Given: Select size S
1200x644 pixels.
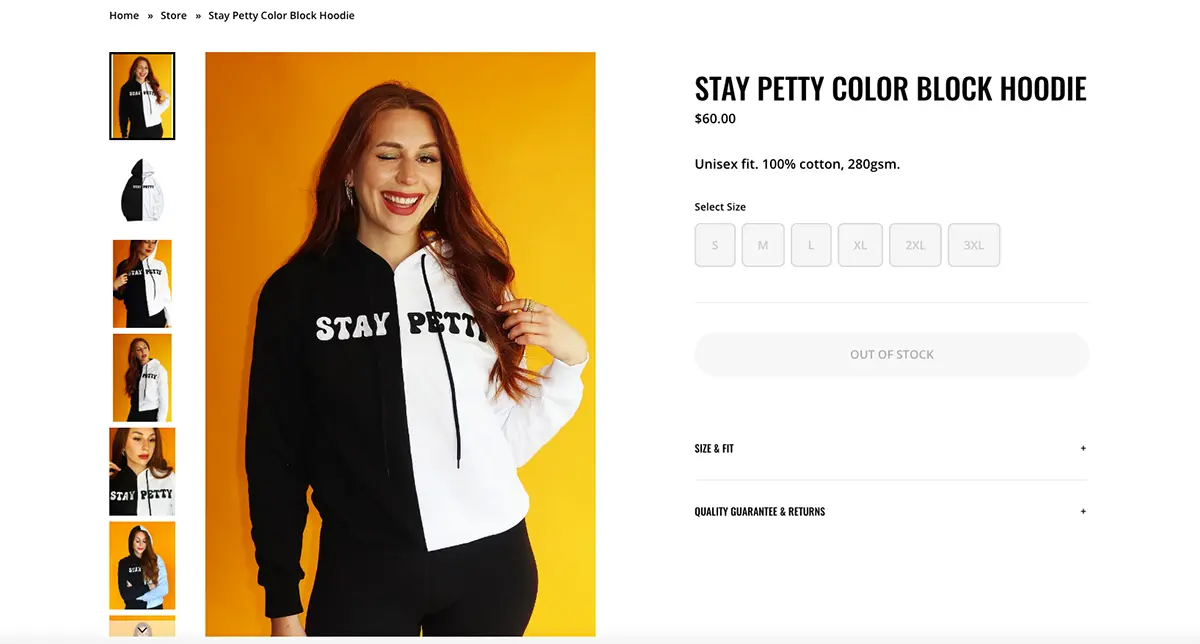Looking at the screenshot, I should coord(715,245).
